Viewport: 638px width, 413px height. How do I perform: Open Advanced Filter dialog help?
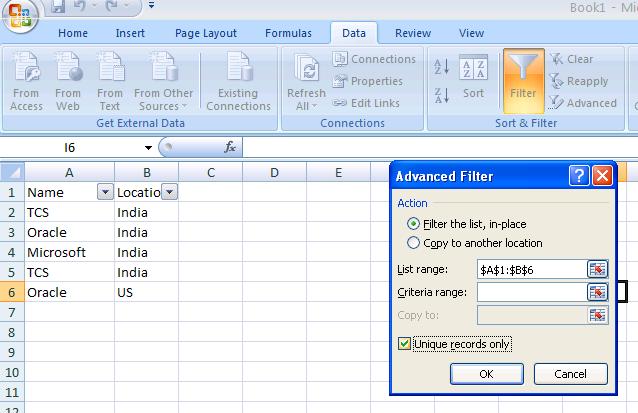[579, 176]
